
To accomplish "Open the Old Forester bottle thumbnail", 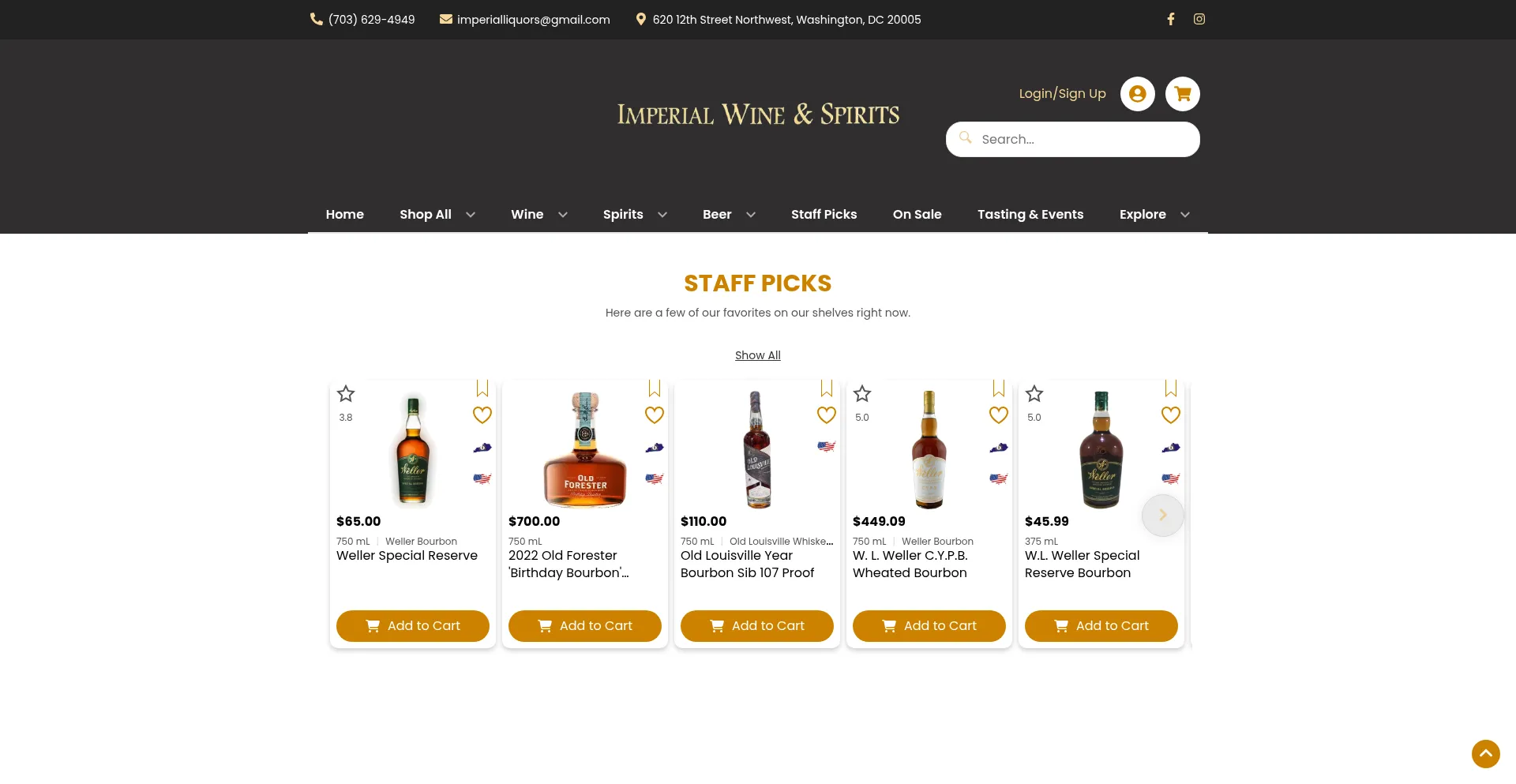I will (584, 448).
